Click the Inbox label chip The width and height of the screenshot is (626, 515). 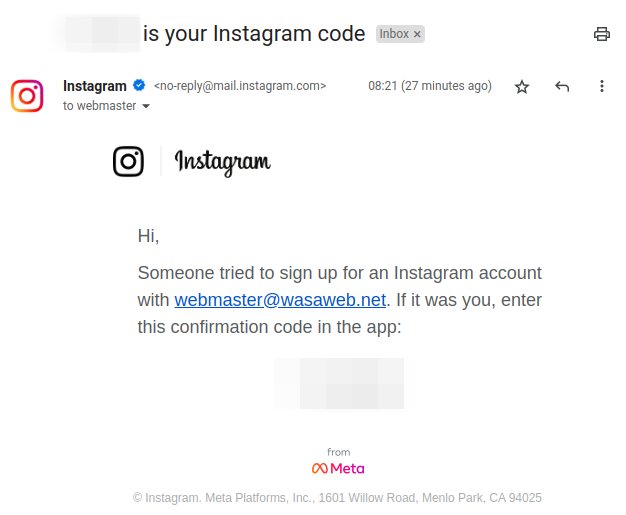point(400,34)
